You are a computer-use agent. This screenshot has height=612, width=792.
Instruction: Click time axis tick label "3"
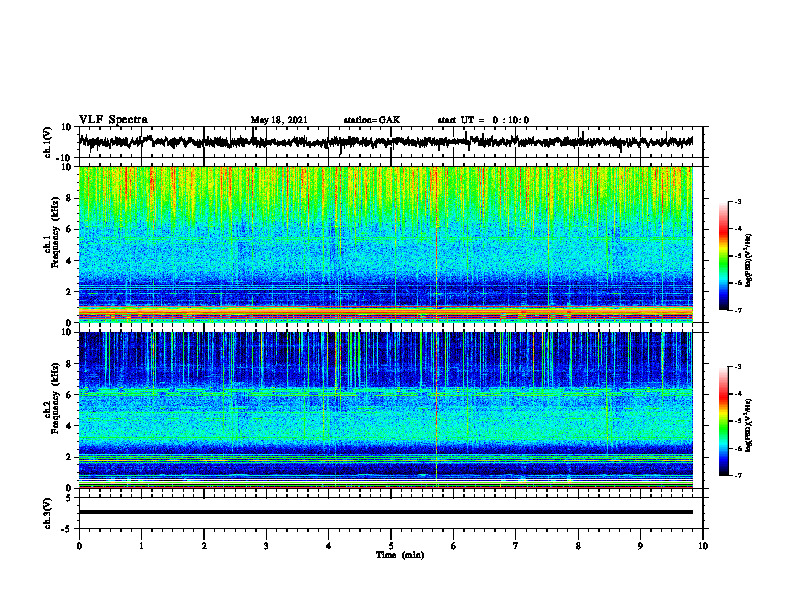(266, 546)
